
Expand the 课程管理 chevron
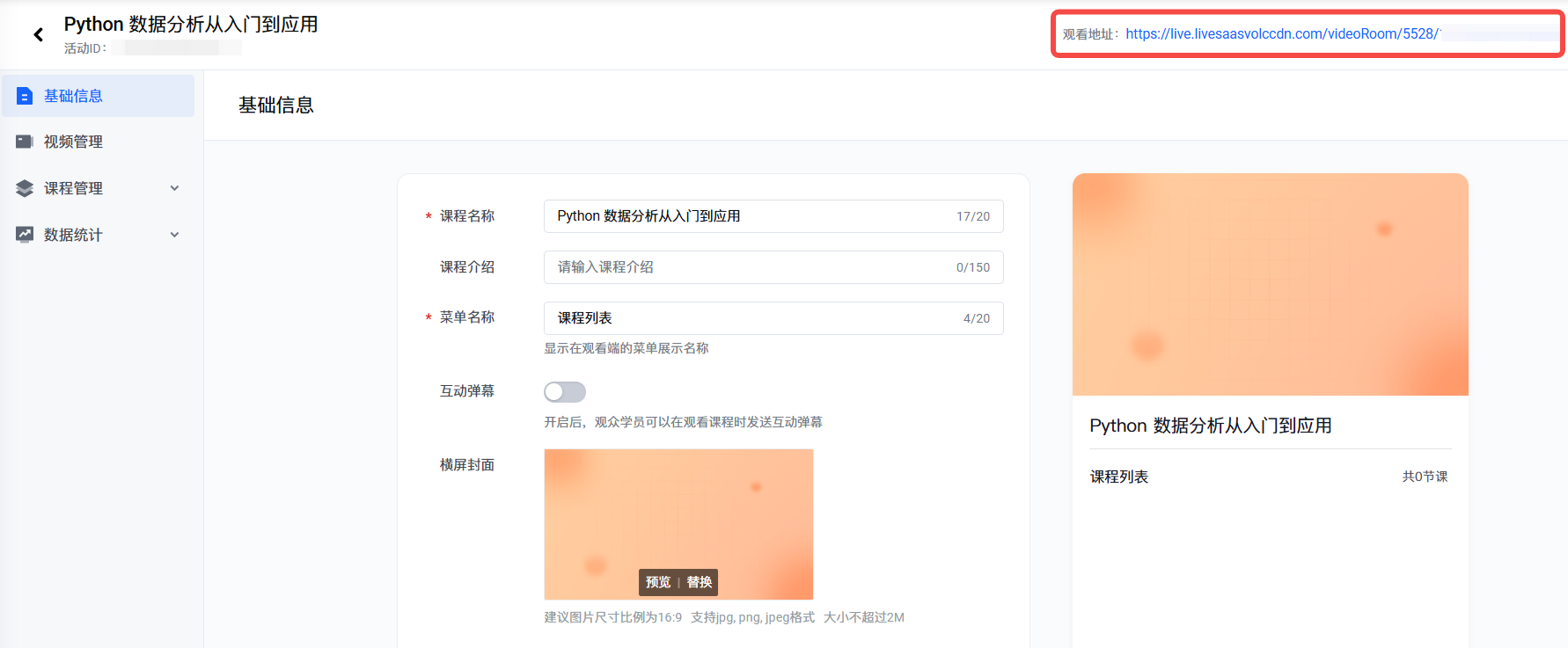click(x=174, y=188)
